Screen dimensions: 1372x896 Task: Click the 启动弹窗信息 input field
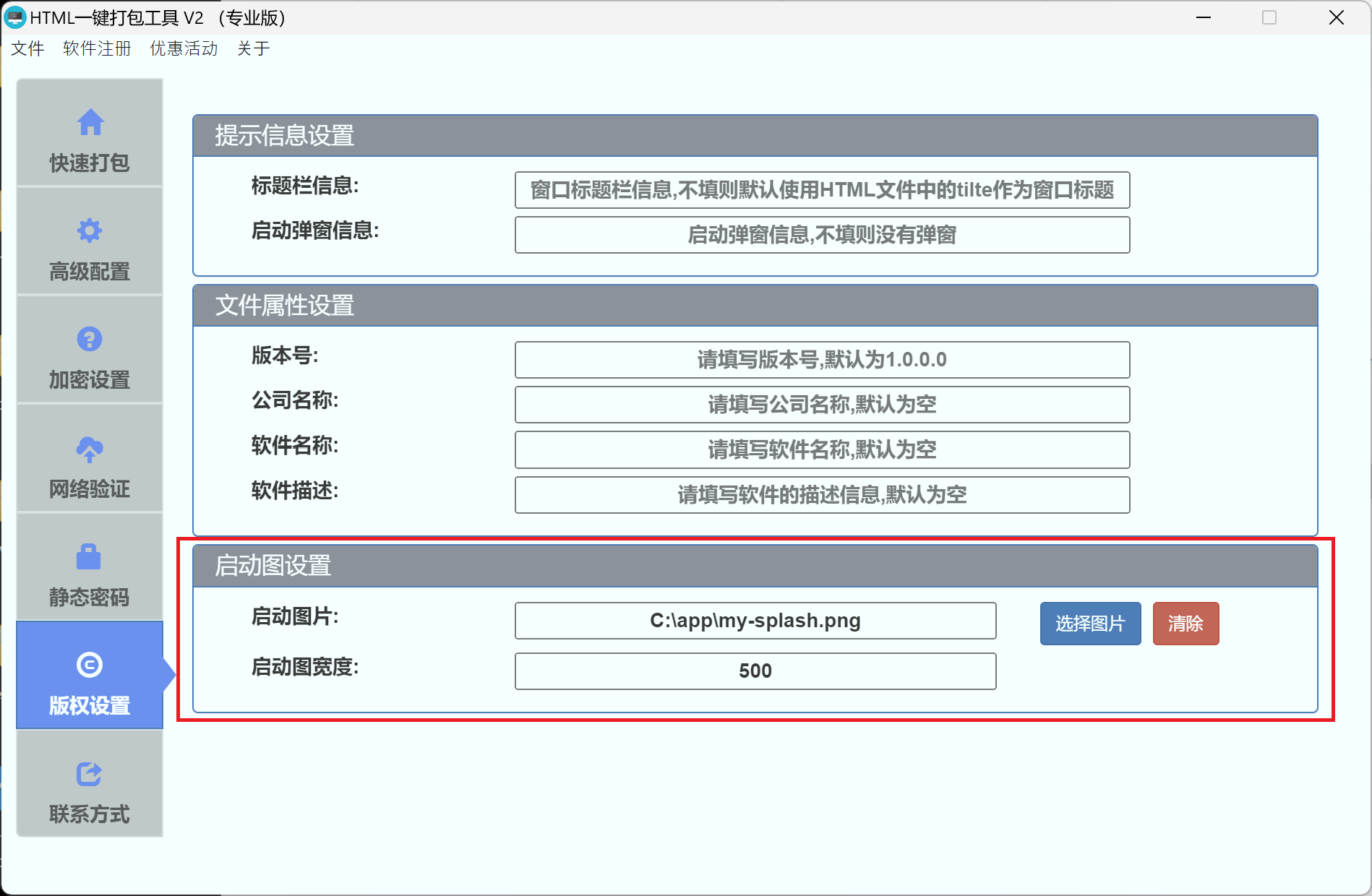tap(822, 235)
